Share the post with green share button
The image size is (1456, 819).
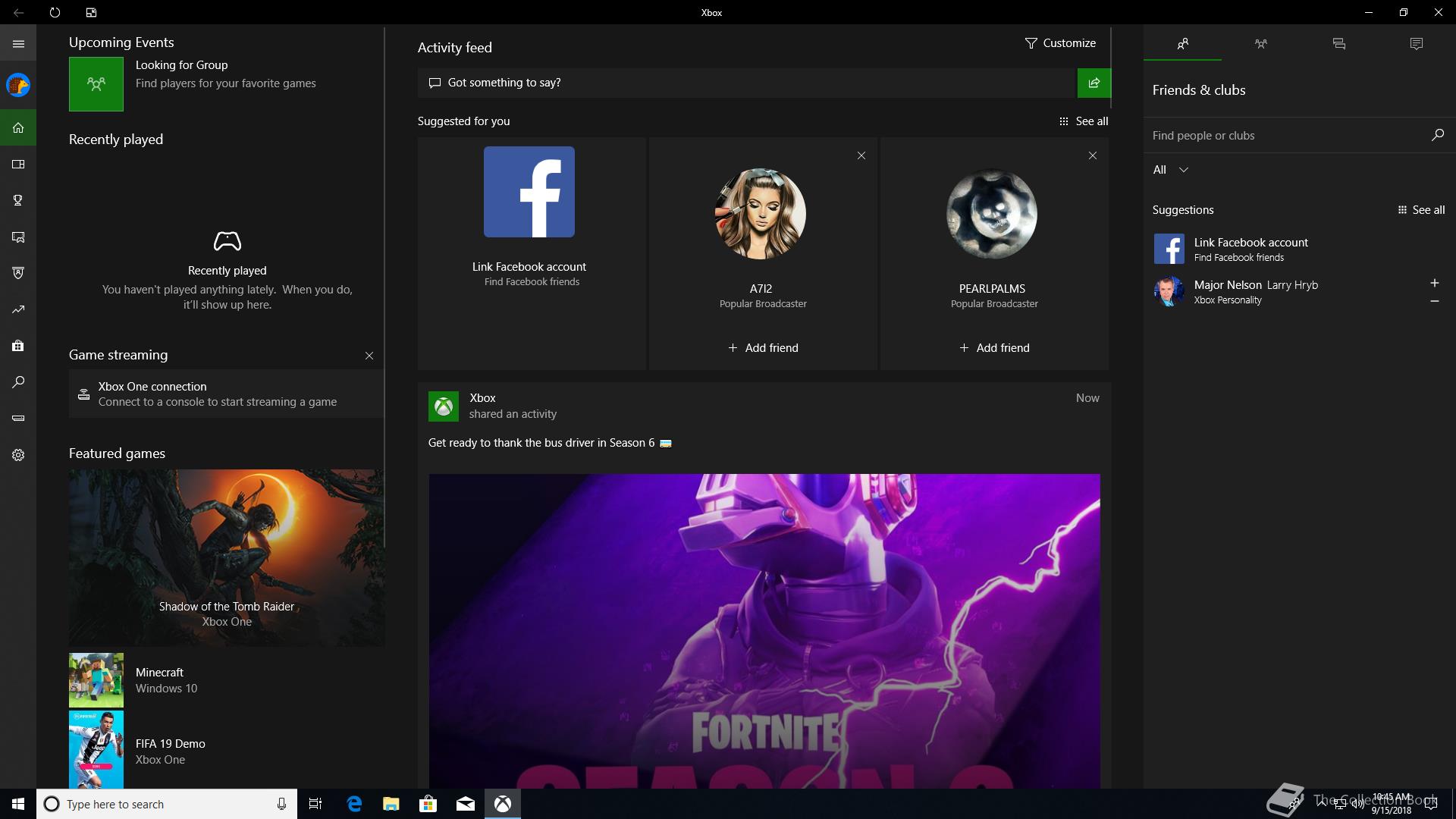click(1094, 83)
